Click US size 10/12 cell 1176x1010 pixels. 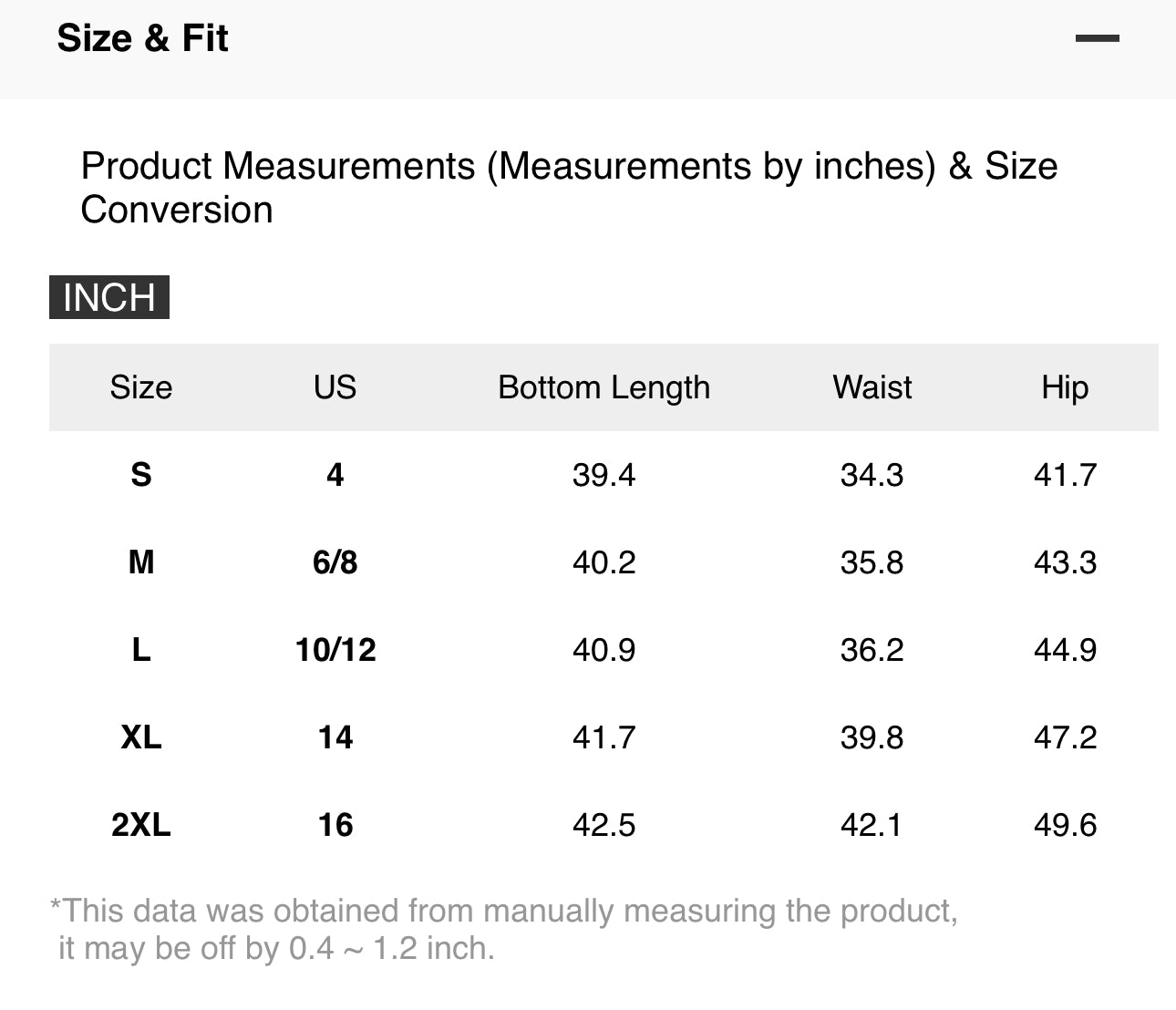click(x=335, y=650)
